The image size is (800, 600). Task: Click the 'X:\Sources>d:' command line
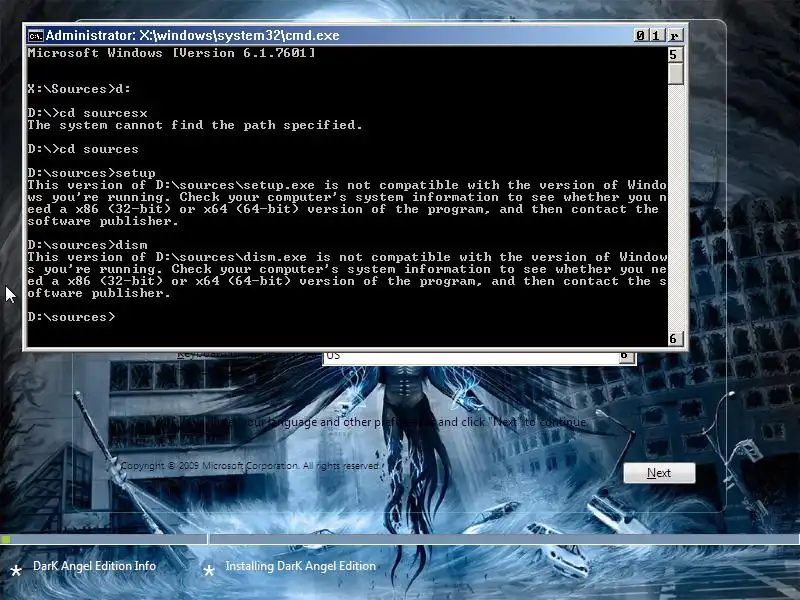79,89
